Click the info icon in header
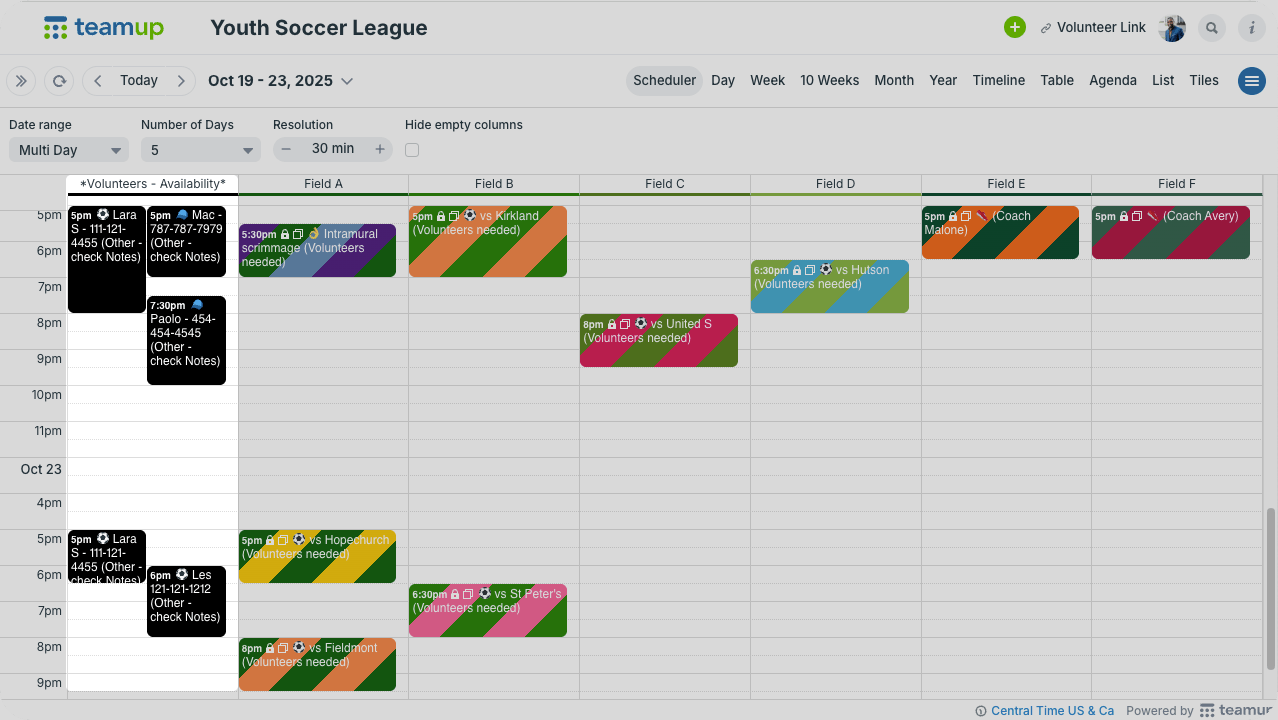 1252,28
